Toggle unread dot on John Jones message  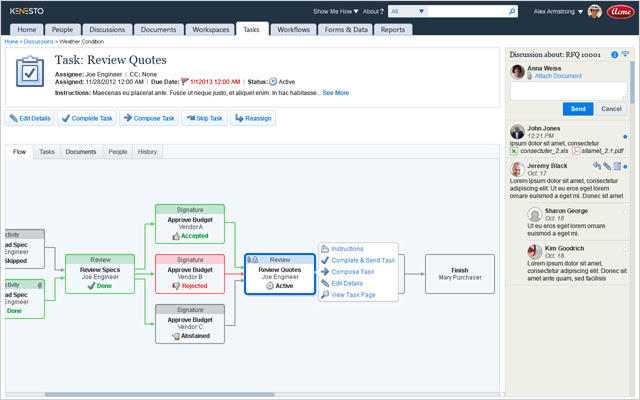pyautogui.click(x=626, y=137)
